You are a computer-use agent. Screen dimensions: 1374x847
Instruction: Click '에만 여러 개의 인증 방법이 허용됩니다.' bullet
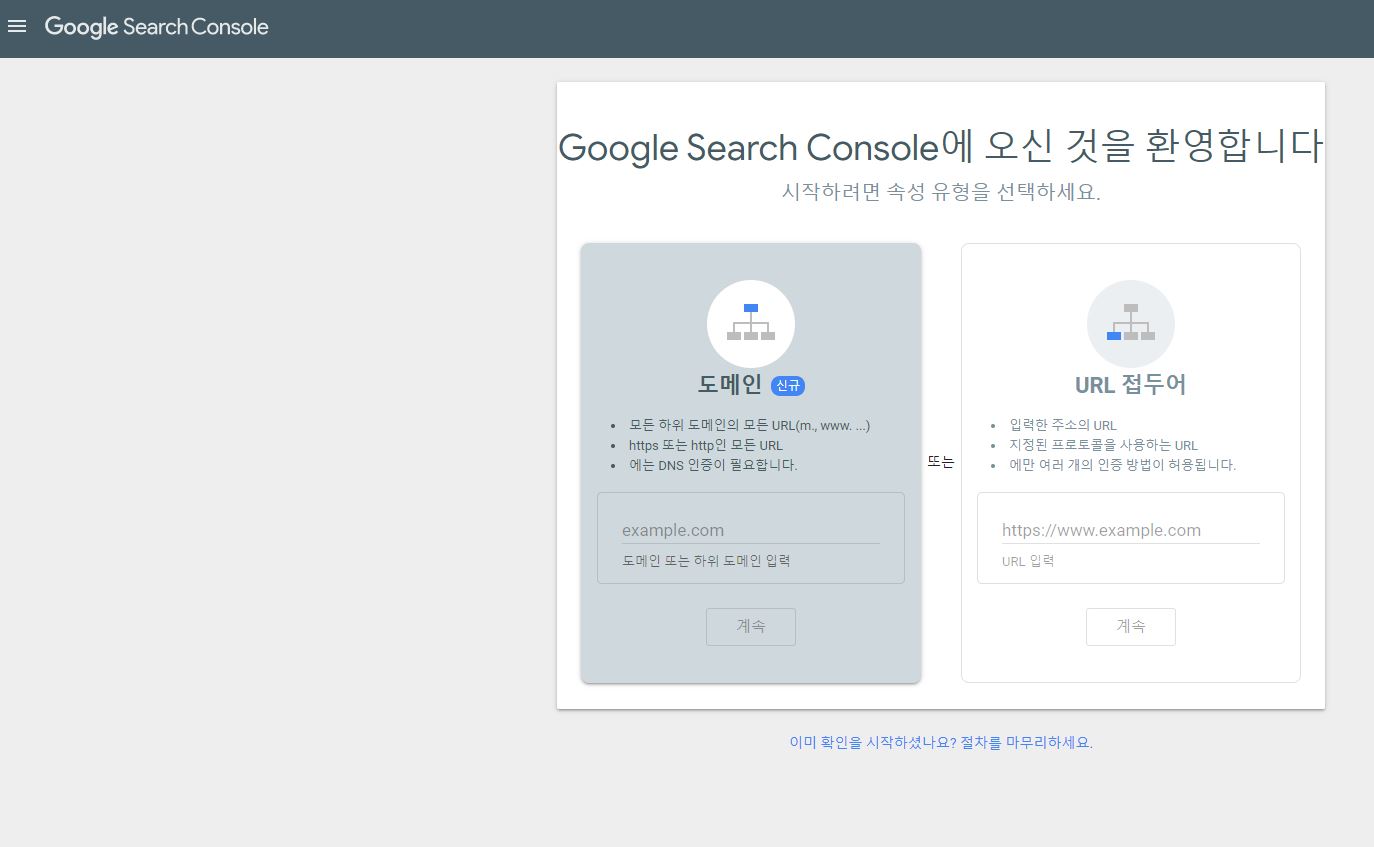point(1123,465)
